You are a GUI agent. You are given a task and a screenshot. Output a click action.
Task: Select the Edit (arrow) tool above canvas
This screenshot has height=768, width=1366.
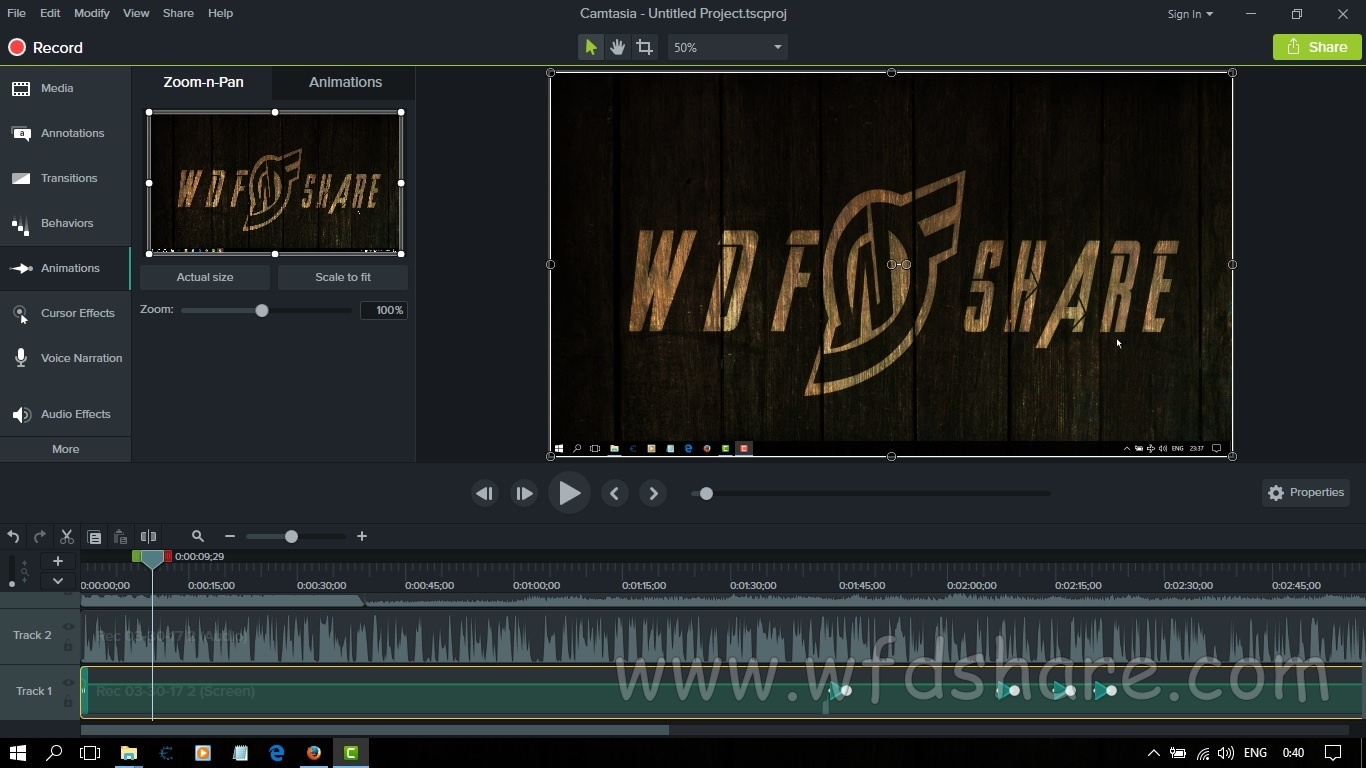(590, 47)
